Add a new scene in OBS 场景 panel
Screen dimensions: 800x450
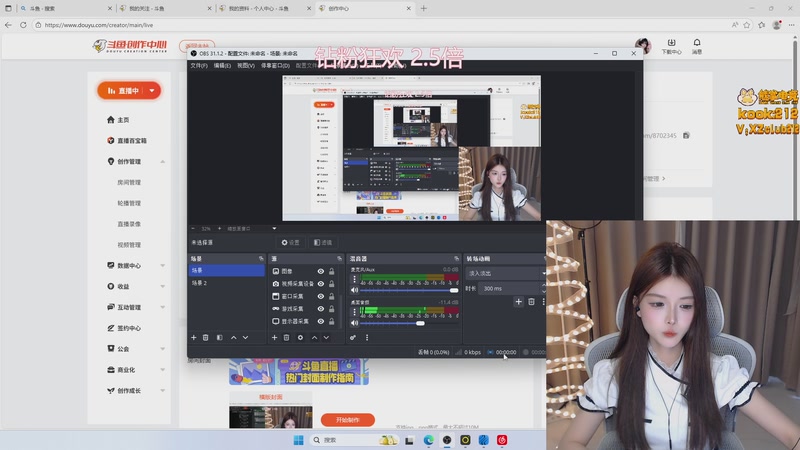[193, 338]
